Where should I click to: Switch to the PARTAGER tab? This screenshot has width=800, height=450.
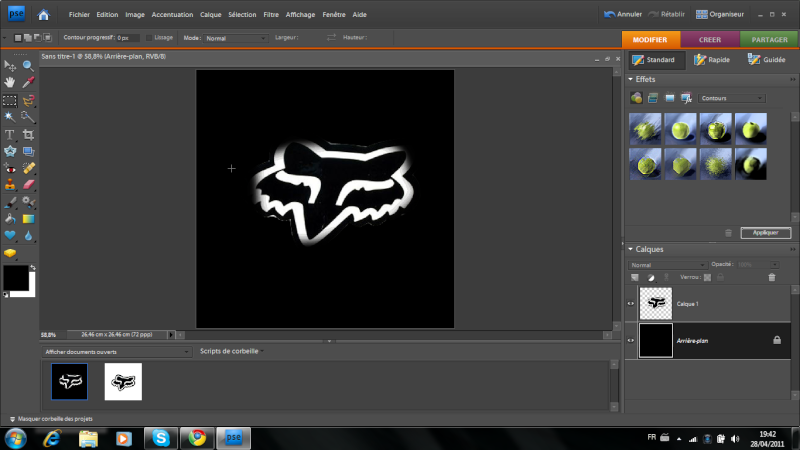point(769,39)
